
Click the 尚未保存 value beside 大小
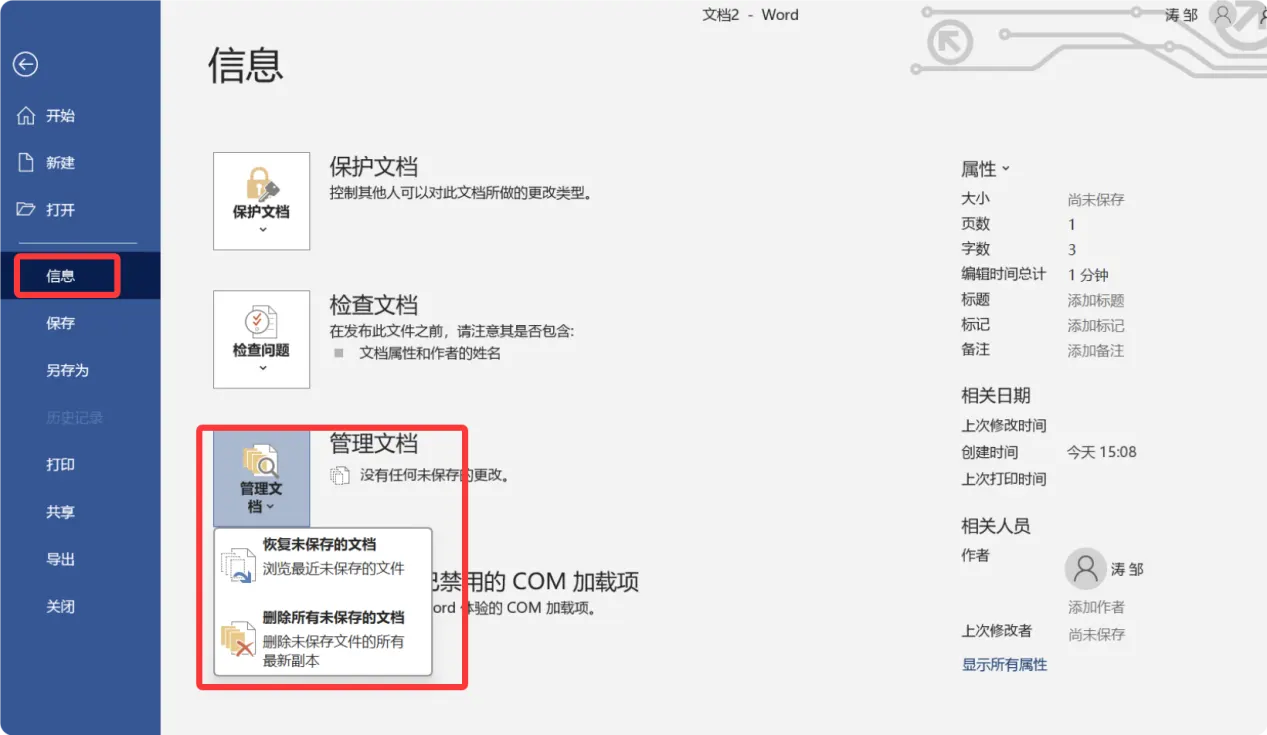click(1096, 199)
